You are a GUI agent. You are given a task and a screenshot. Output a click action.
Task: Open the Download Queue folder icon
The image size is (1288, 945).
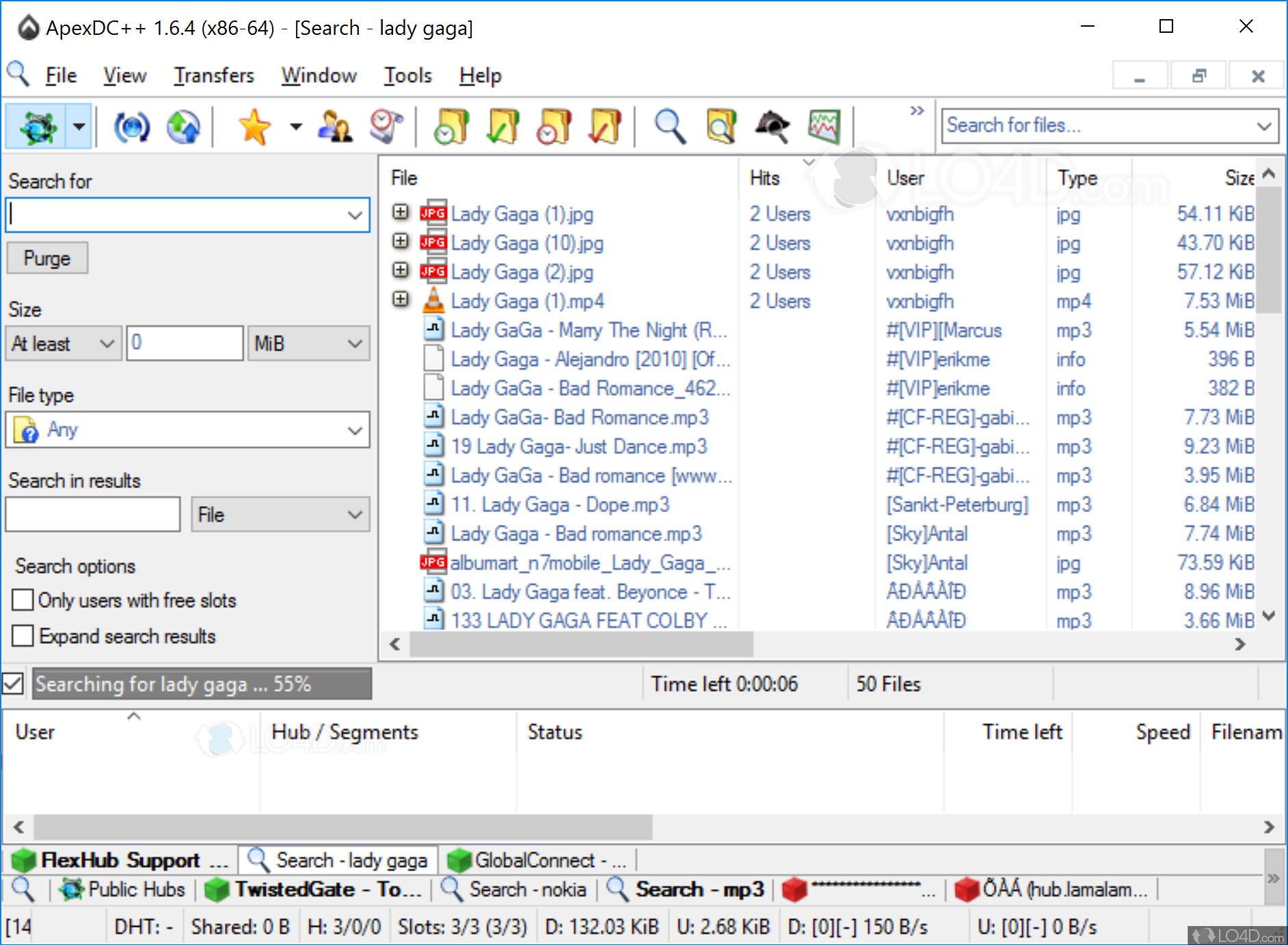coord(451,126)
